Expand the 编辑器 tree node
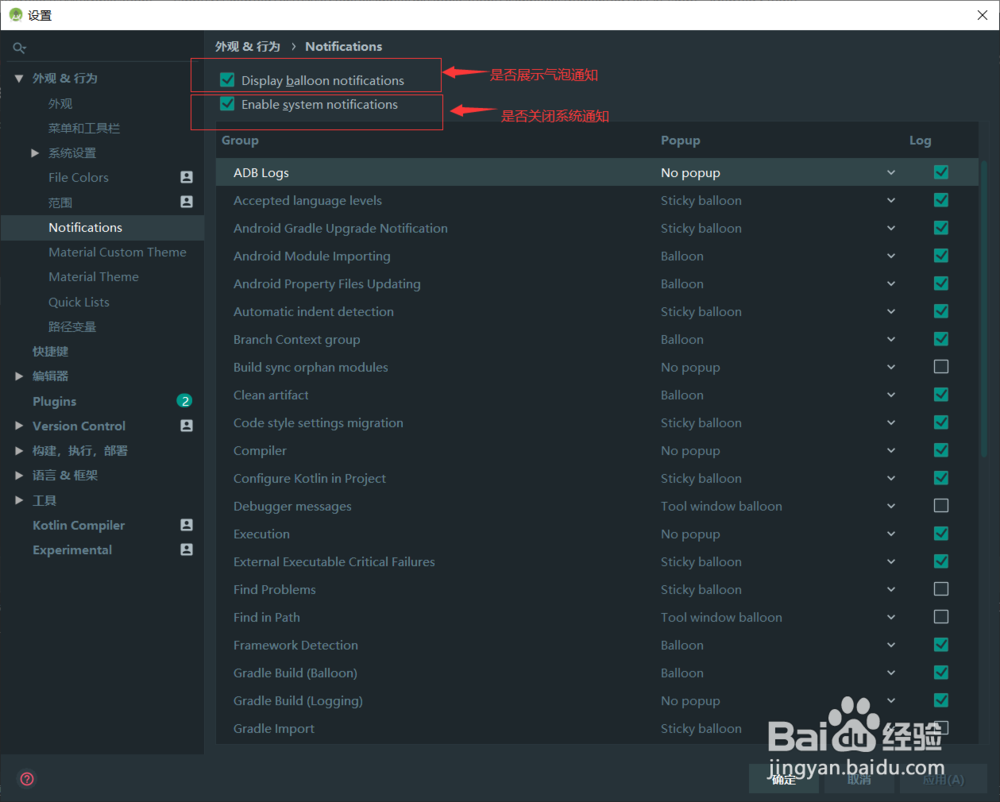 tap(19, 376)
